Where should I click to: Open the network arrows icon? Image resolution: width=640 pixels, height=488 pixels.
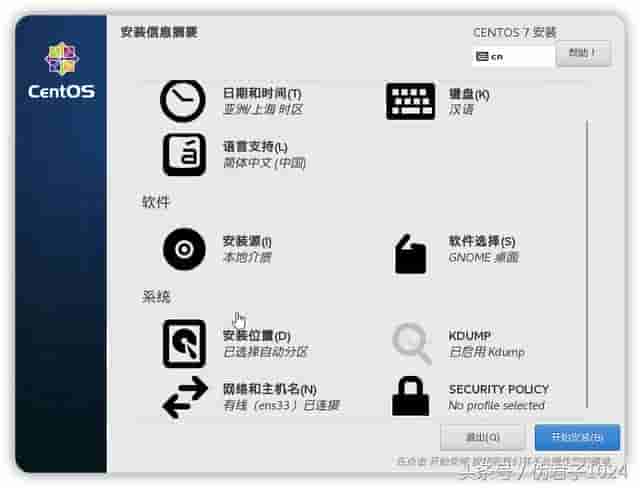[x=185, y=397]
